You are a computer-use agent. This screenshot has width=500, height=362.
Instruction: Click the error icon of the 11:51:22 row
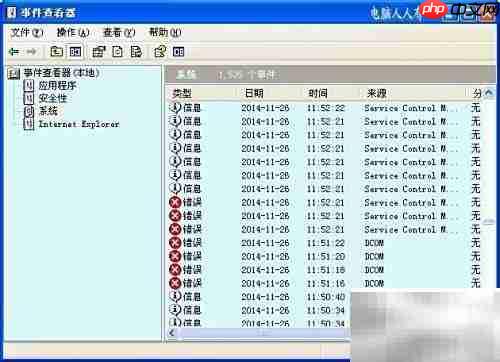click(175, 243)
